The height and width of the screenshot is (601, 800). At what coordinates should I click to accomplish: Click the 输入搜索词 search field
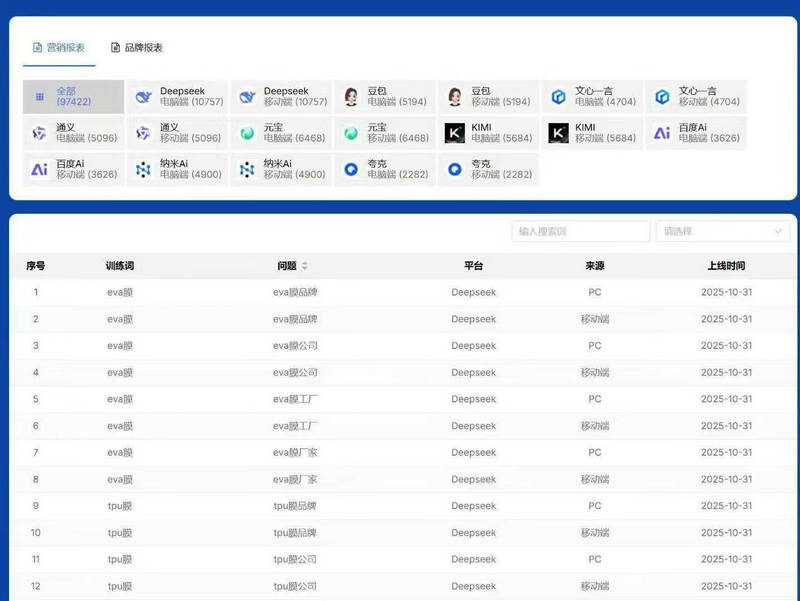[581, 231]
